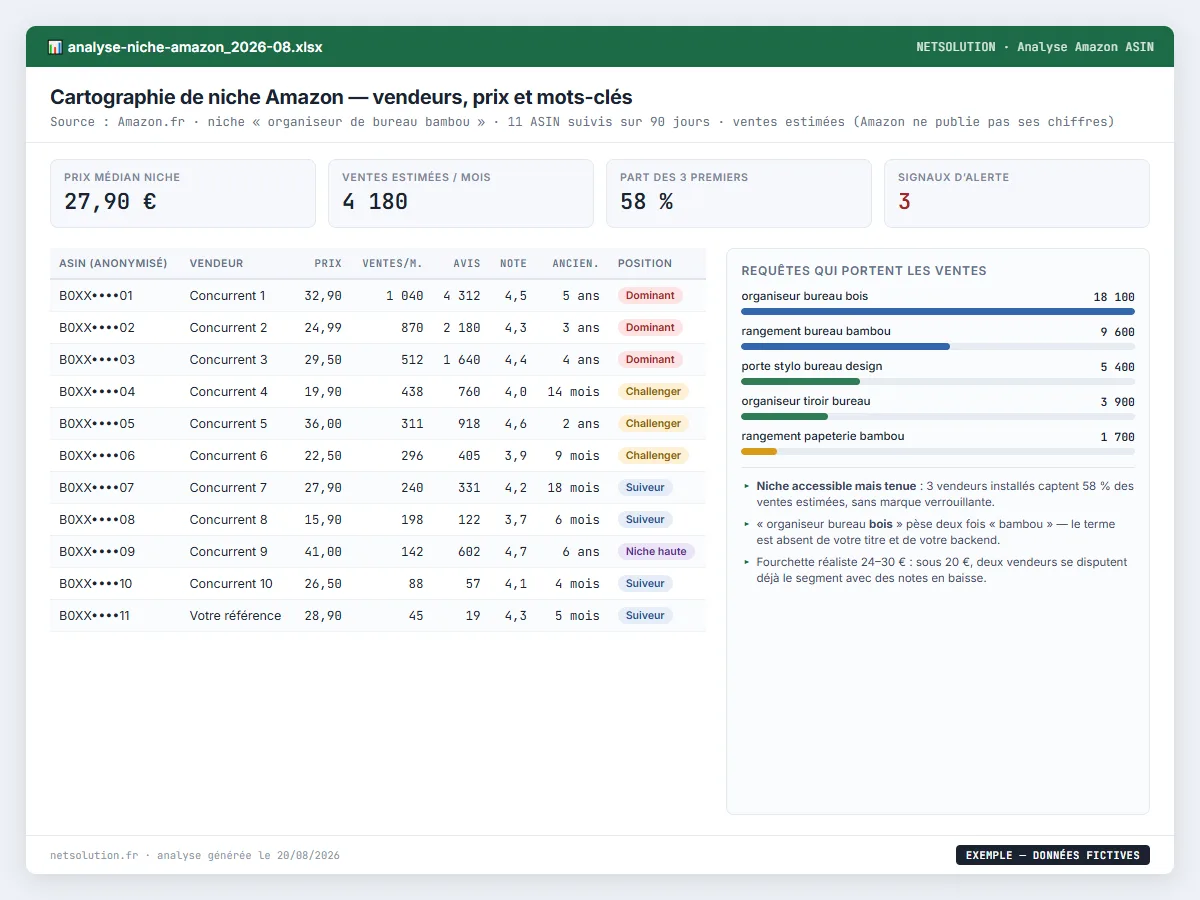Select the Prix médian niche card

(x=183, y=193)
